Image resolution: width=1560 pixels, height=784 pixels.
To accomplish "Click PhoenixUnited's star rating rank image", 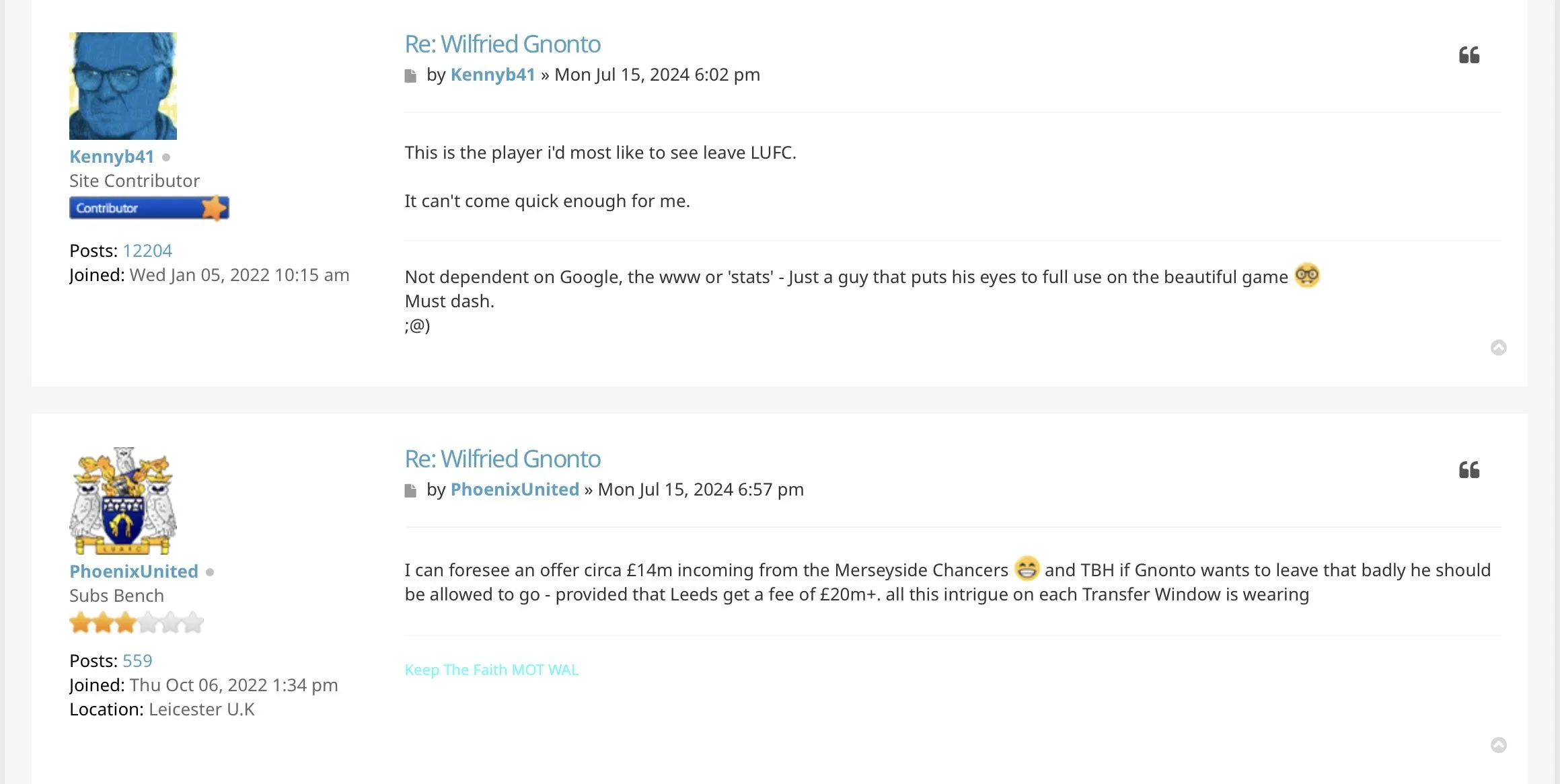I will pos(136,623).
